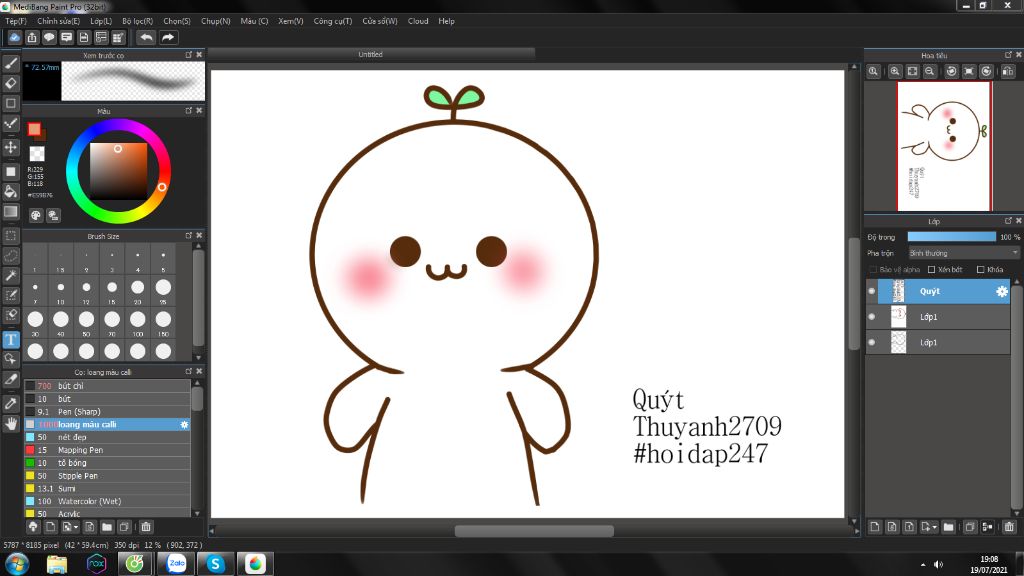
Task: Click the horizontal canvas scrollbar
Action: point(534,531)
